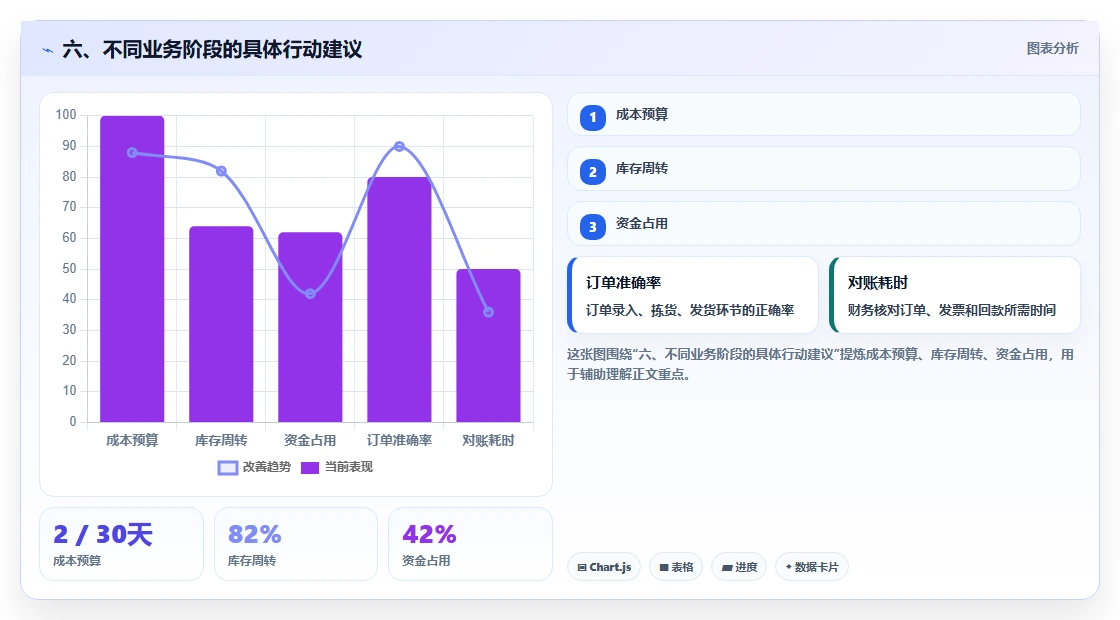The width and height of the screenshot is (1120, 620).
Task: Click the Chart.js tag pill
Action: 604,567
